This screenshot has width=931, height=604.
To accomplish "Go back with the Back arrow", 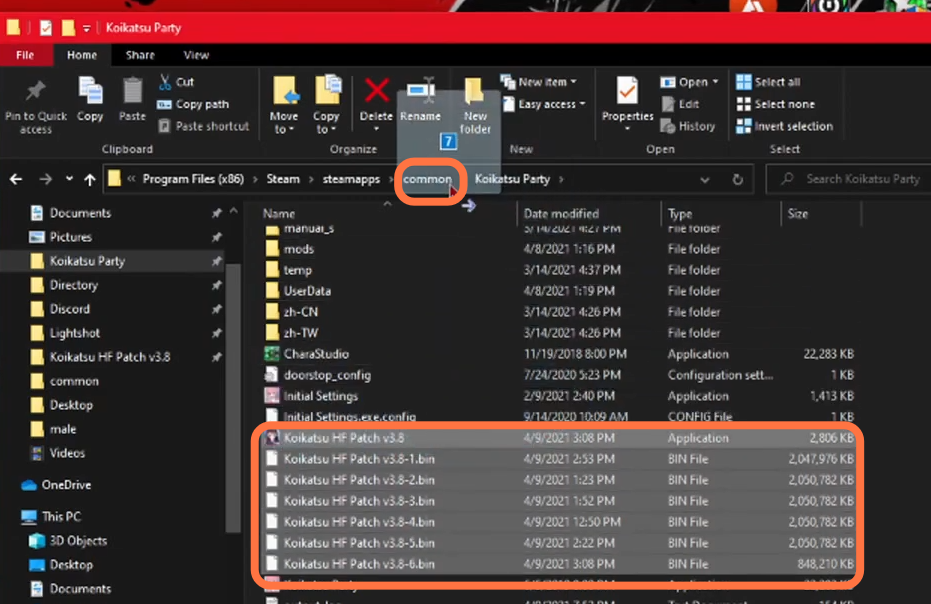I will [16, 179].
